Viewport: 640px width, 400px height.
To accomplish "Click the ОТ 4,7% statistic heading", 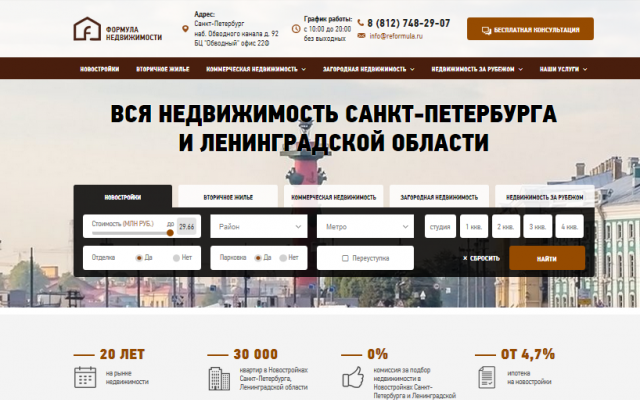I will pos(528,354).
